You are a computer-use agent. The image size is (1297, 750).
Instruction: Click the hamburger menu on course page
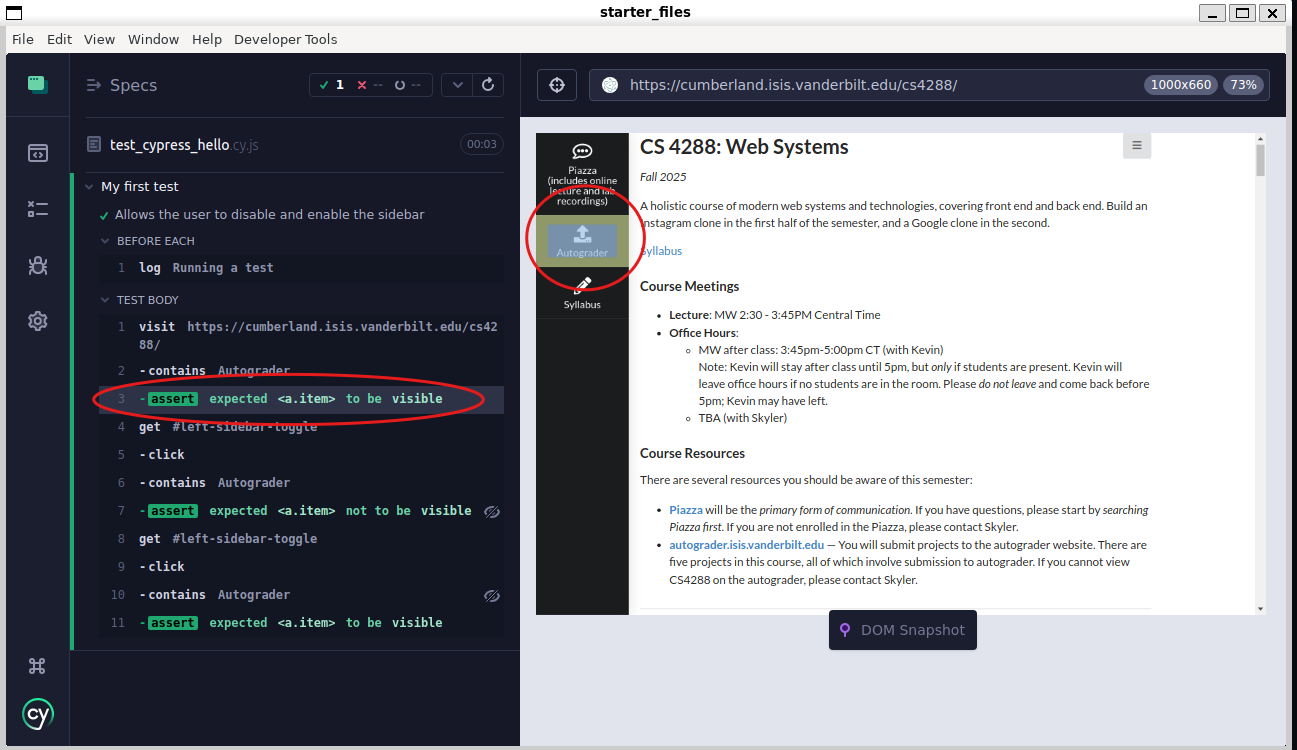pyautogui.click(x=1136, y=146)
